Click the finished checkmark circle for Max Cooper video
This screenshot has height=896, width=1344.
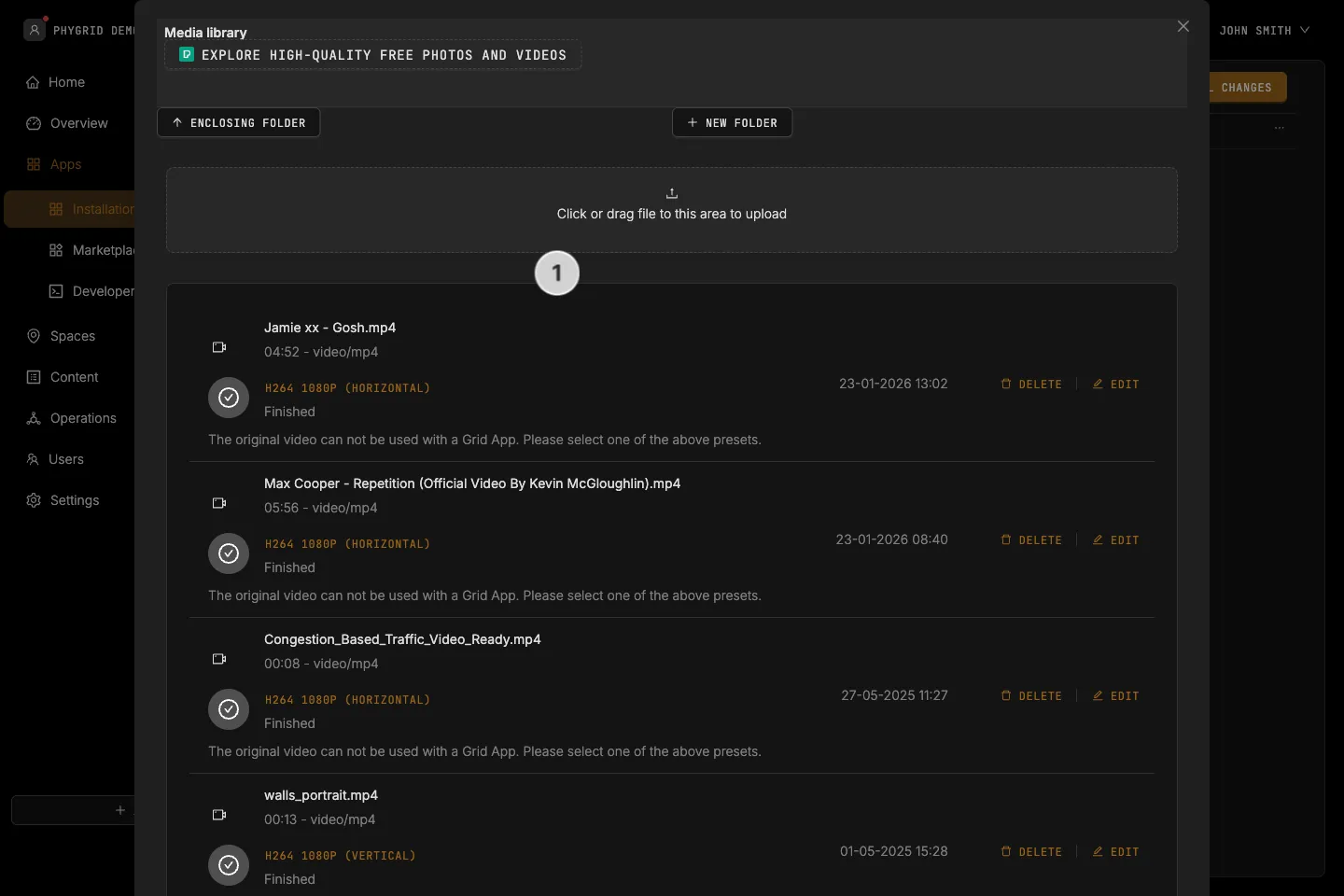tap(229, 553)
